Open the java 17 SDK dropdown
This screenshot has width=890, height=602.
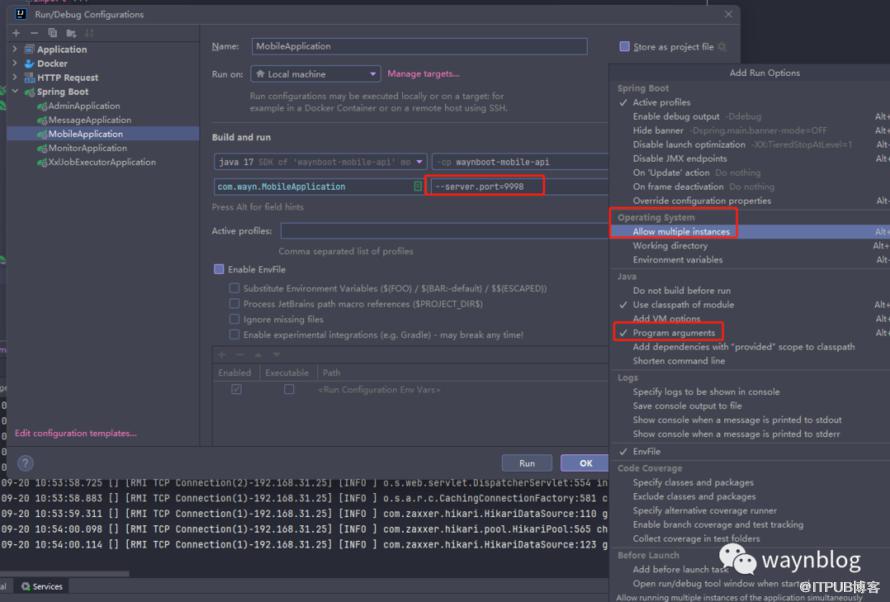tap(320, 162)
